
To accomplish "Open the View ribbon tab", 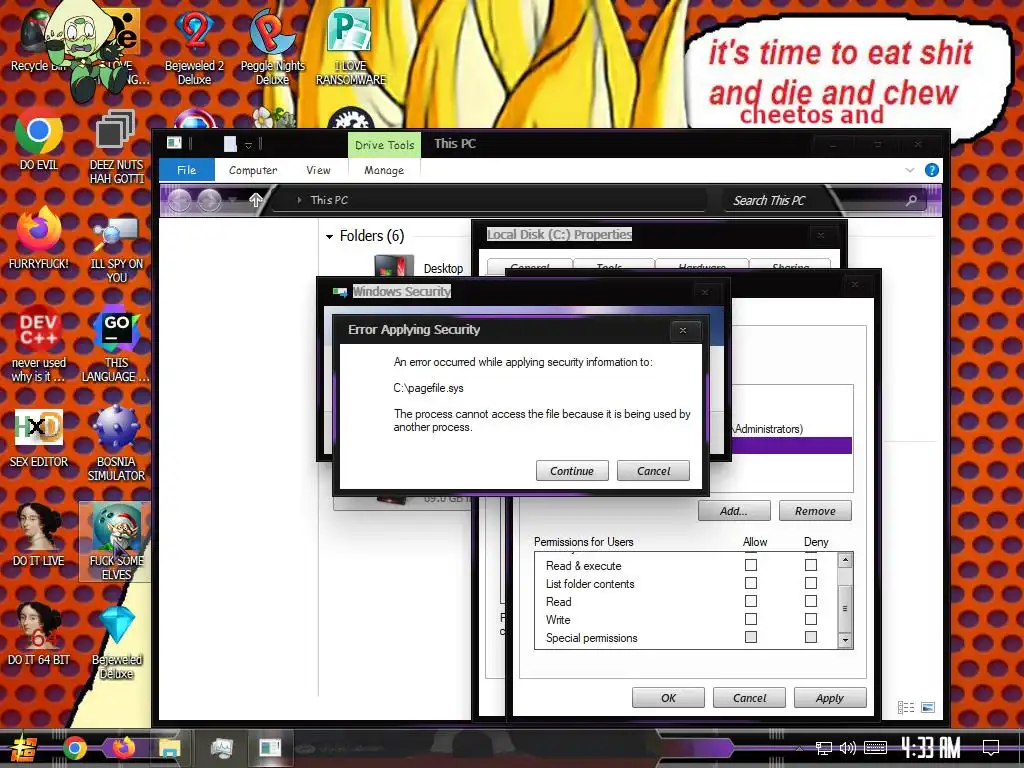I will [318, 170].
